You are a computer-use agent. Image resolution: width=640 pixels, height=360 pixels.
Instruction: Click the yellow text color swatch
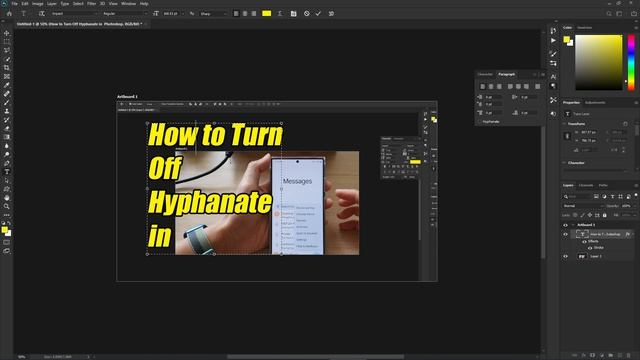tap(267, 13)
